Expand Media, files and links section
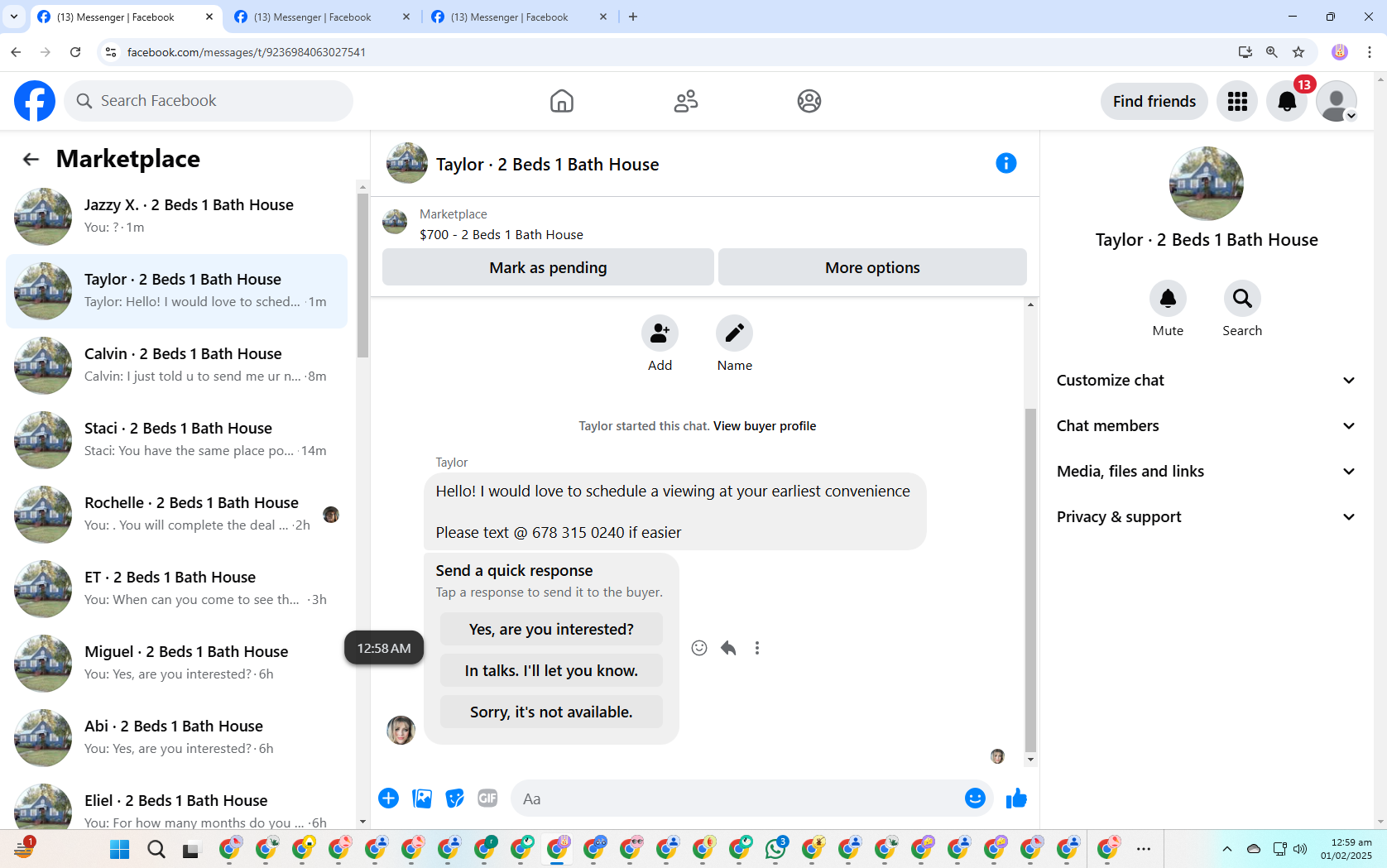The width and height of the screenshot is (1387, 868). [x=1206, y=472]
